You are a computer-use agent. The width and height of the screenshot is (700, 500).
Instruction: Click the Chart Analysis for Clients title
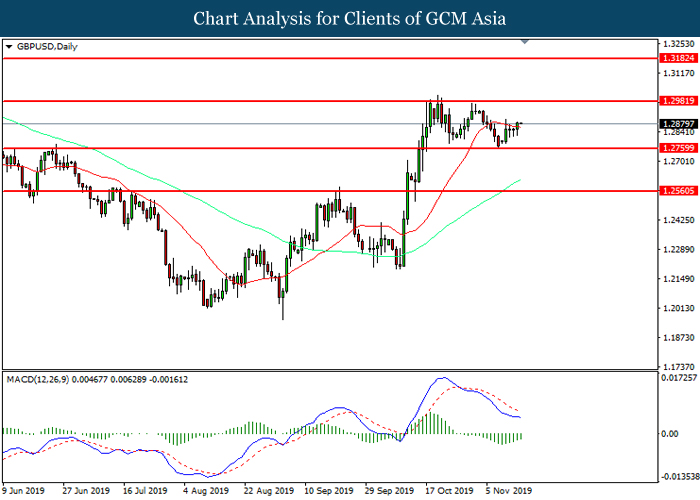[350, 19]
